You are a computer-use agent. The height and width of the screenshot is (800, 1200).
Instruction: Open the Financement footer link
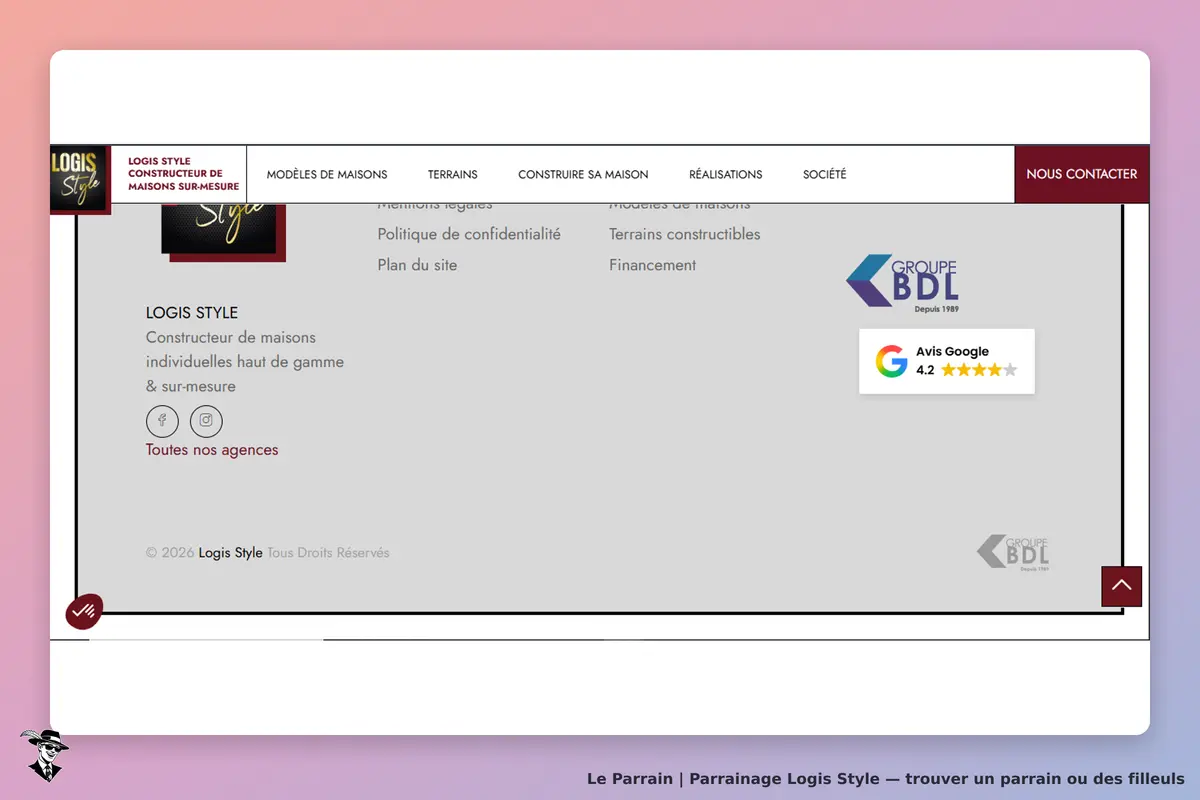pyautogui.click(x=653, y=265)
